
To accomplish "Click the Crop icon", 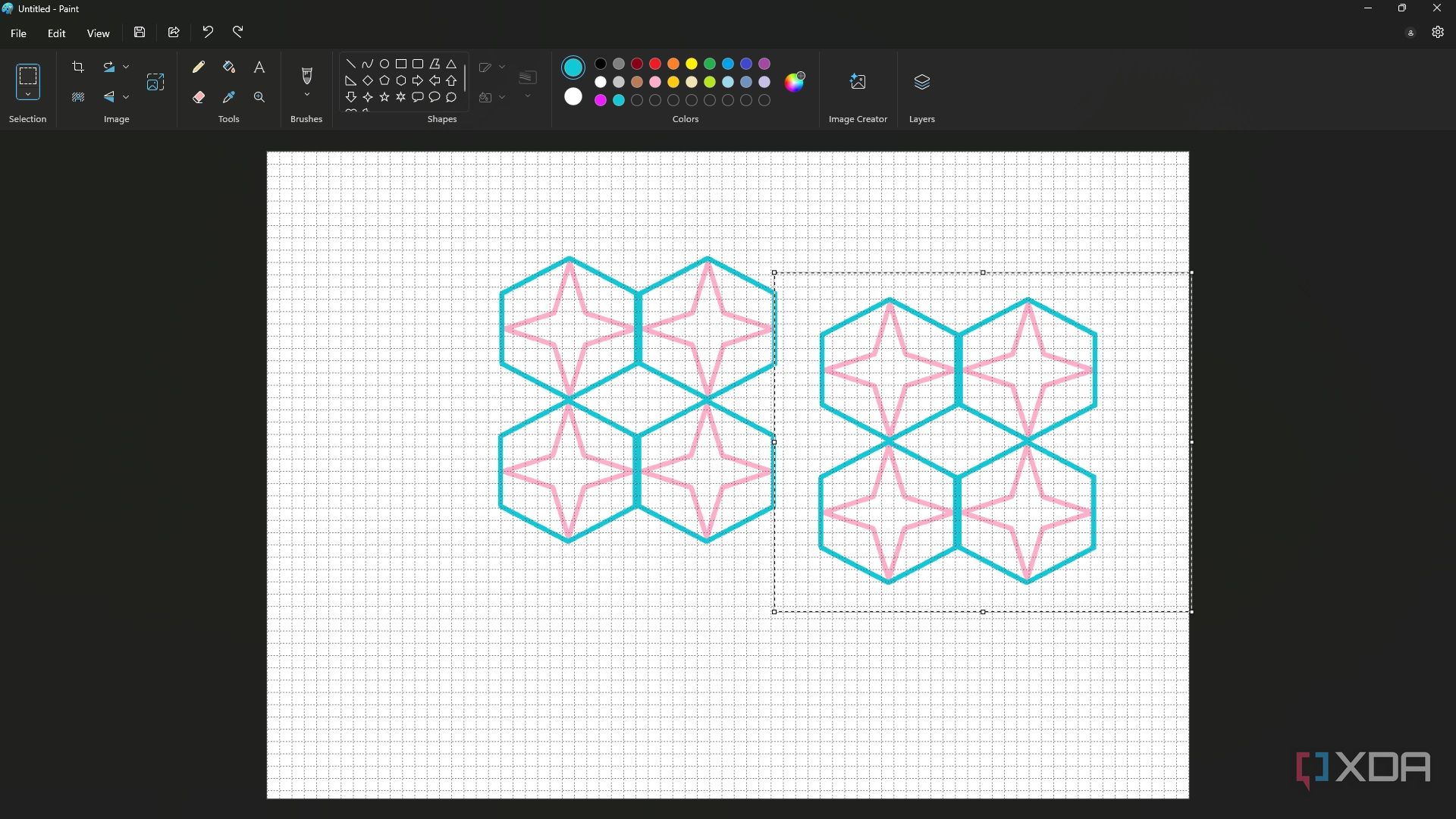I will [78, 67].
